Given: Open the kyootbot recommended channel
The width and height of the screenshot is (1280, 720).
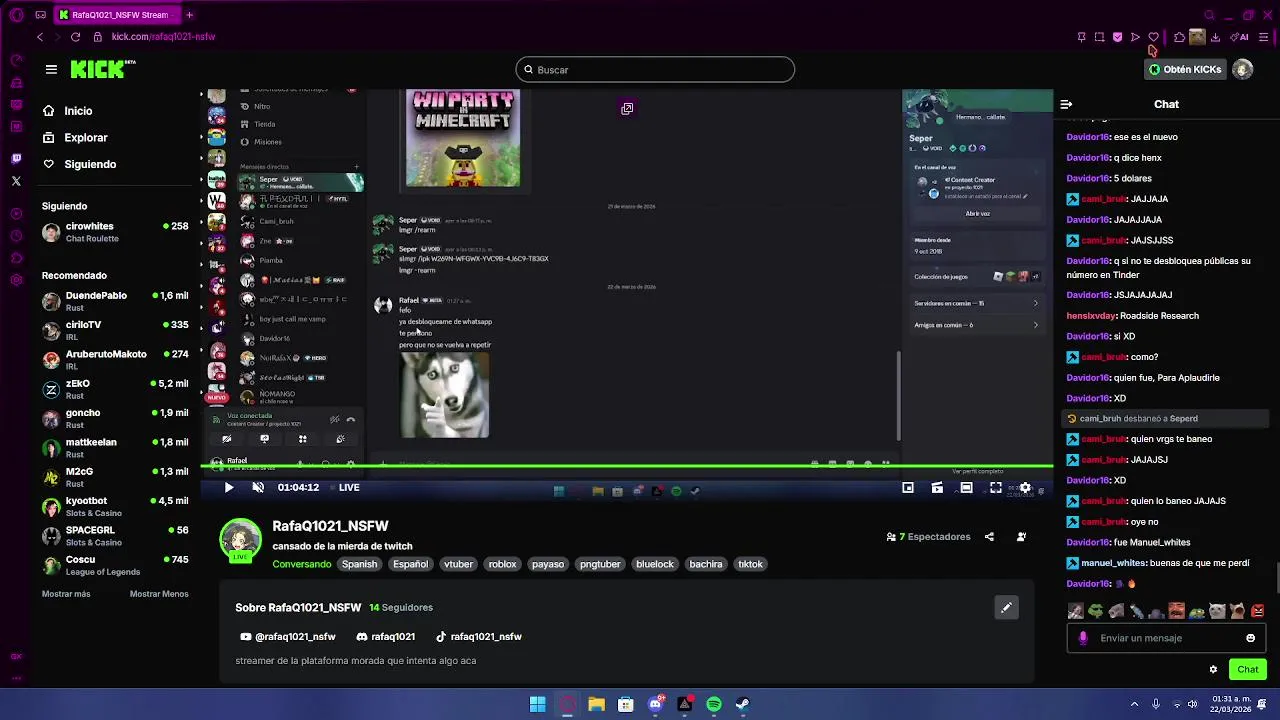Looking at the screenshot, I should click(115, 506).
